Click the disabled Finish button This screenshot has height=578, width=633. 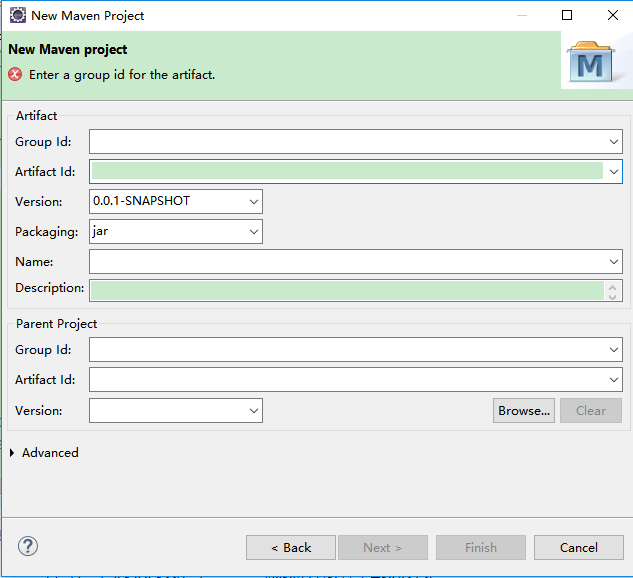click(481, 548)
